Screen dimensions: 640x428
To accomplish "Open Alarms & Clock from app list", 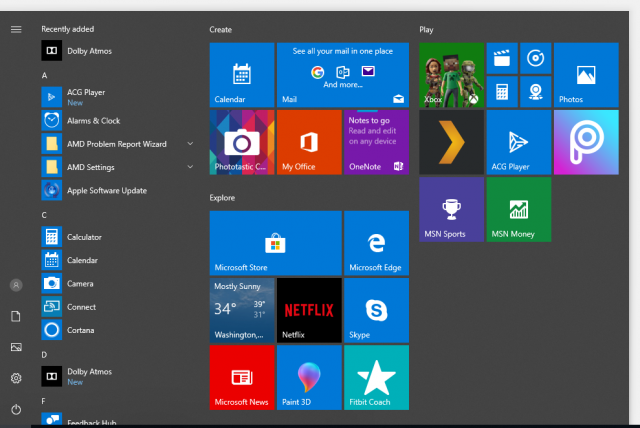I will point(117,120).
